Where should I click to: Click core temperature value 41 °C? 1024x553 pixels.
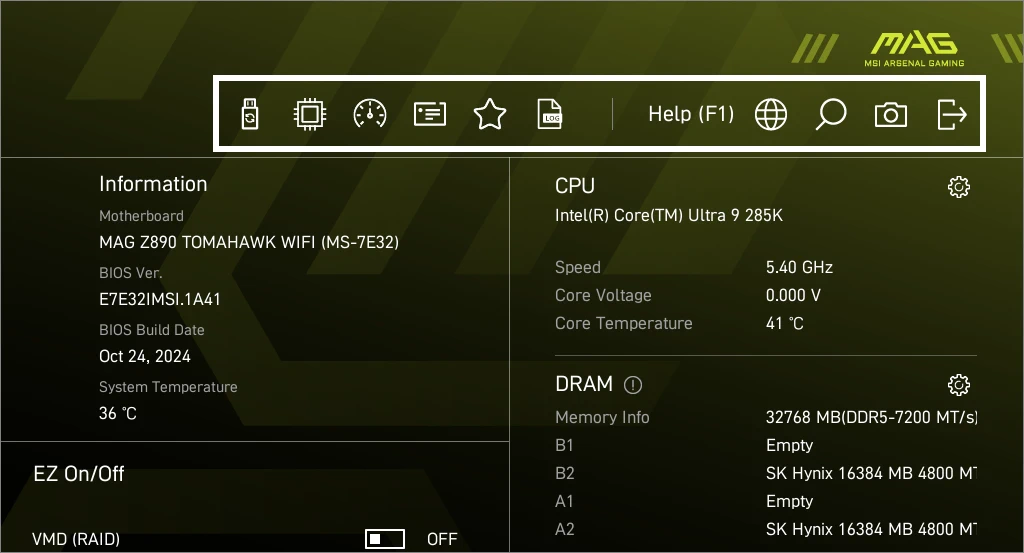point(784,323)
